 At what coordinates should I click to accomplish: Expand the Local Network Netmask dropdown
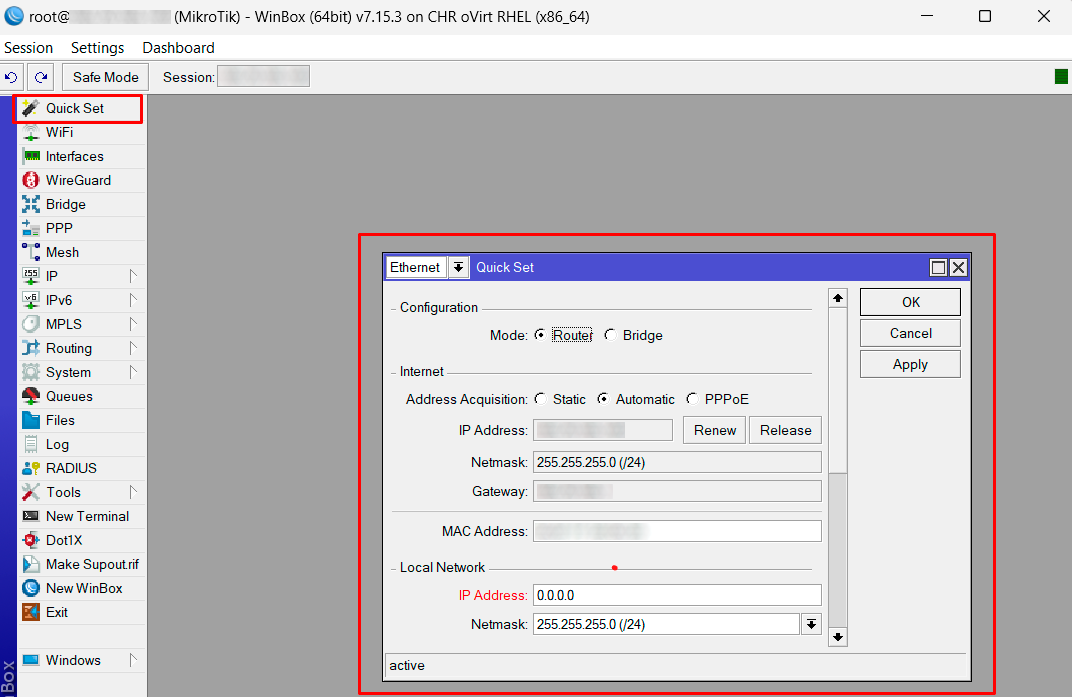coord(811,624)
